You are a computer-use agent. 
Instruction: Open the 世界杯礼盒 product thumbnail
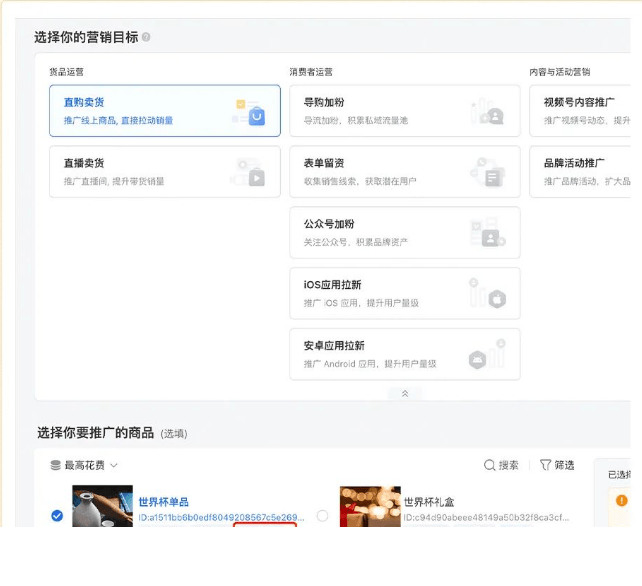click(370, 506)
